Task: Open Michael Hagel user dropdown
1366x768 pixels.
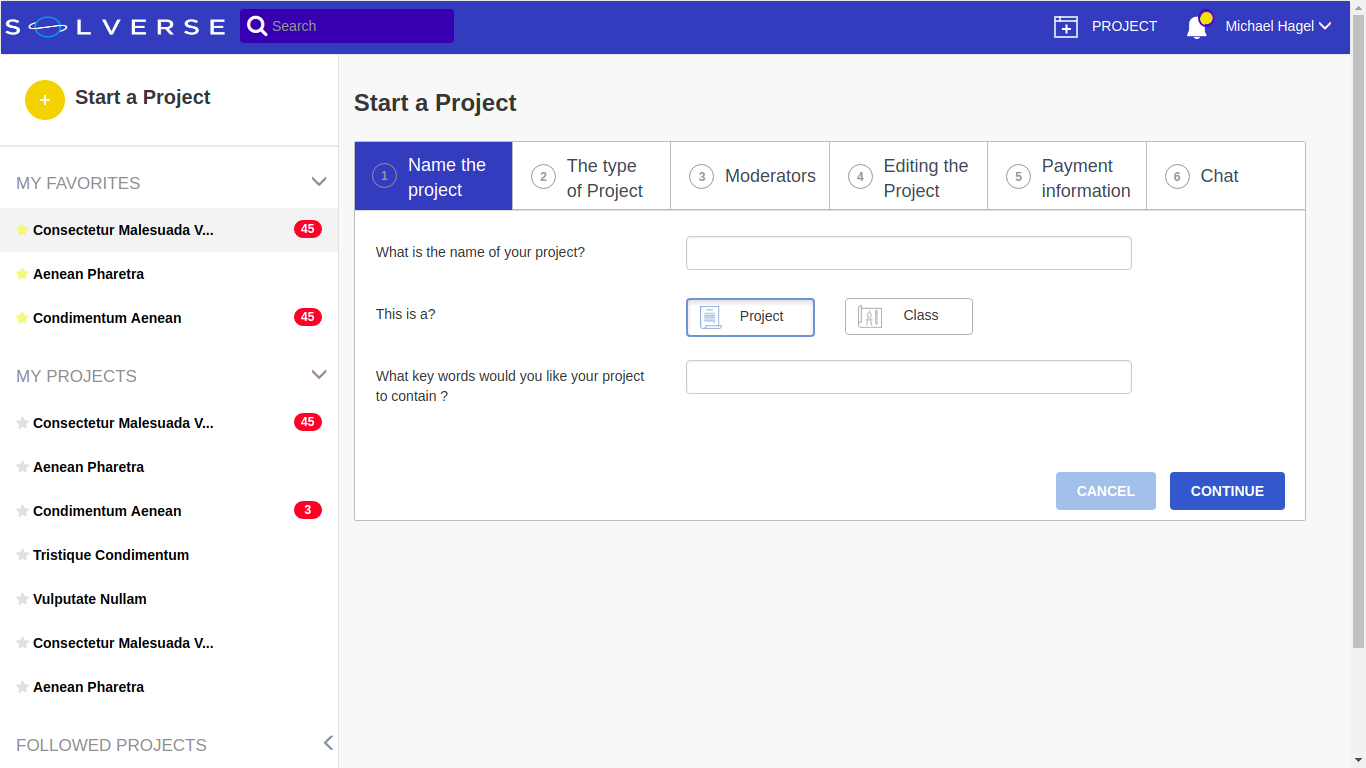Action: [x=1278, y=27]
